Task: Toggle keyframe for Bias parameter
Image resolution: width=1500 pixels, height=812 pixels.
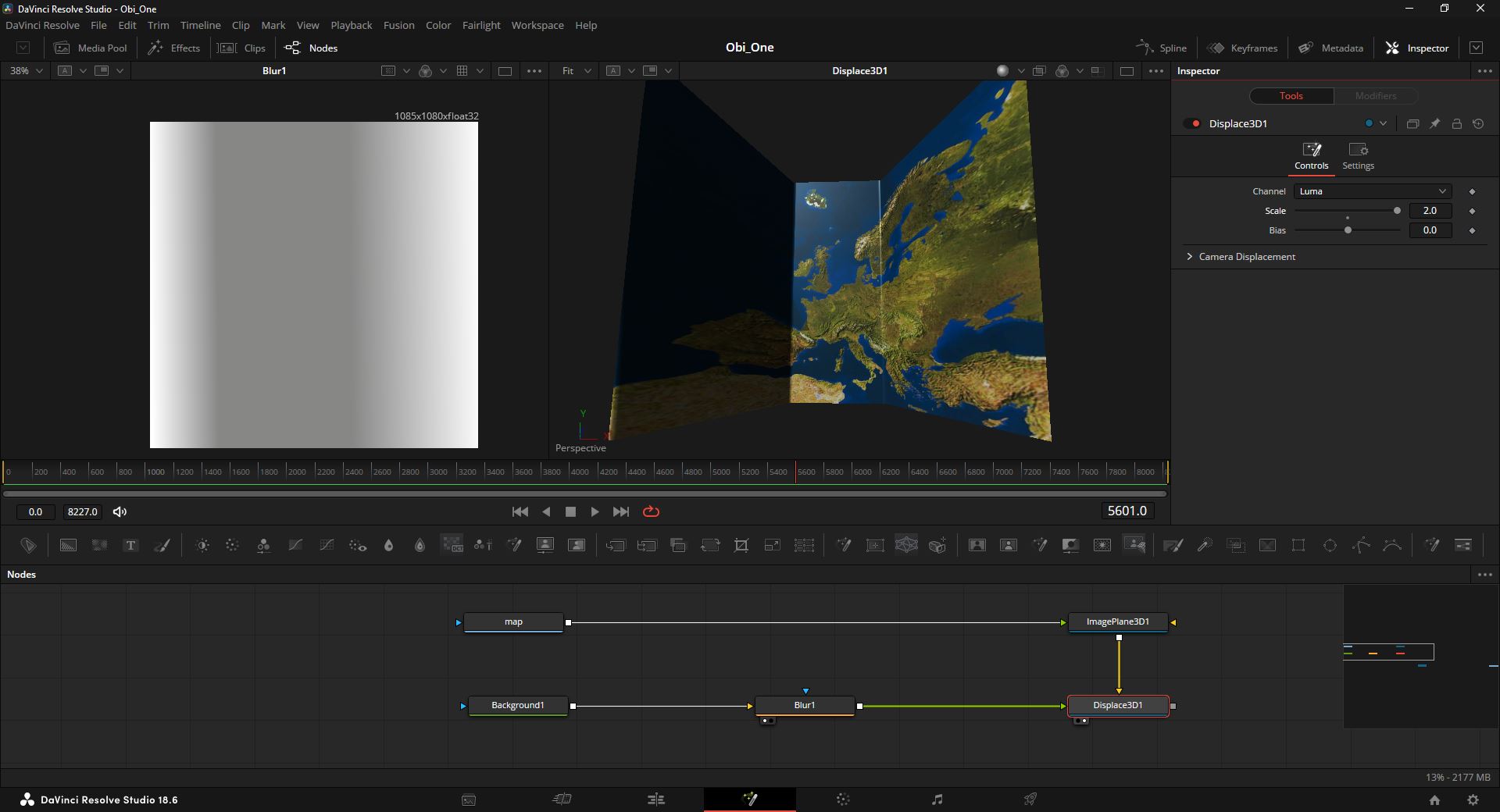Action: coord(1472,230)
